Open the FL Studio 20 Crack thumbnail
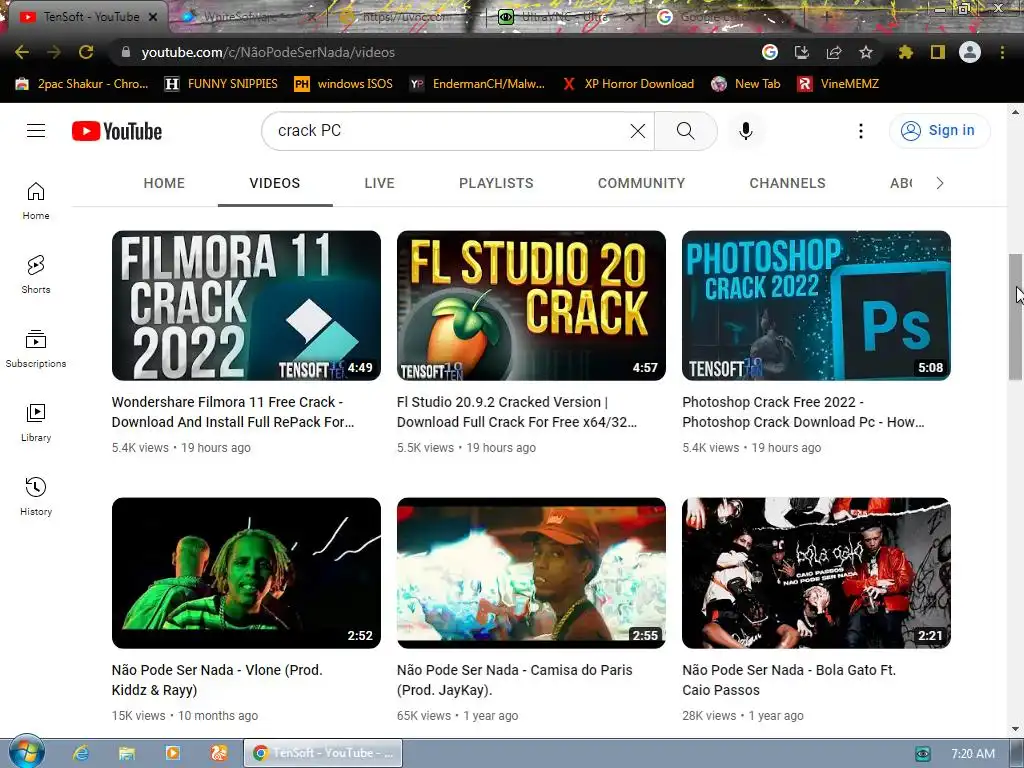The width and height of the screenshot is (1024, 768). click(532, 306)
